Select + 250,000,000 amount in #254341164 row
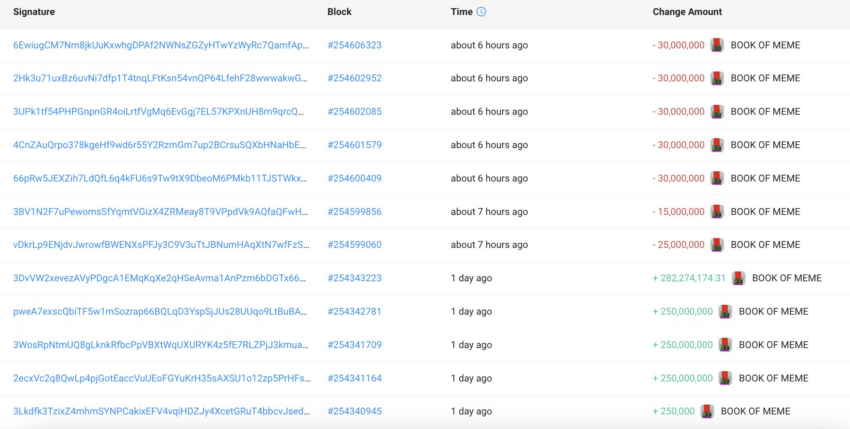This screenshot has width=850, height=429. 683,378
